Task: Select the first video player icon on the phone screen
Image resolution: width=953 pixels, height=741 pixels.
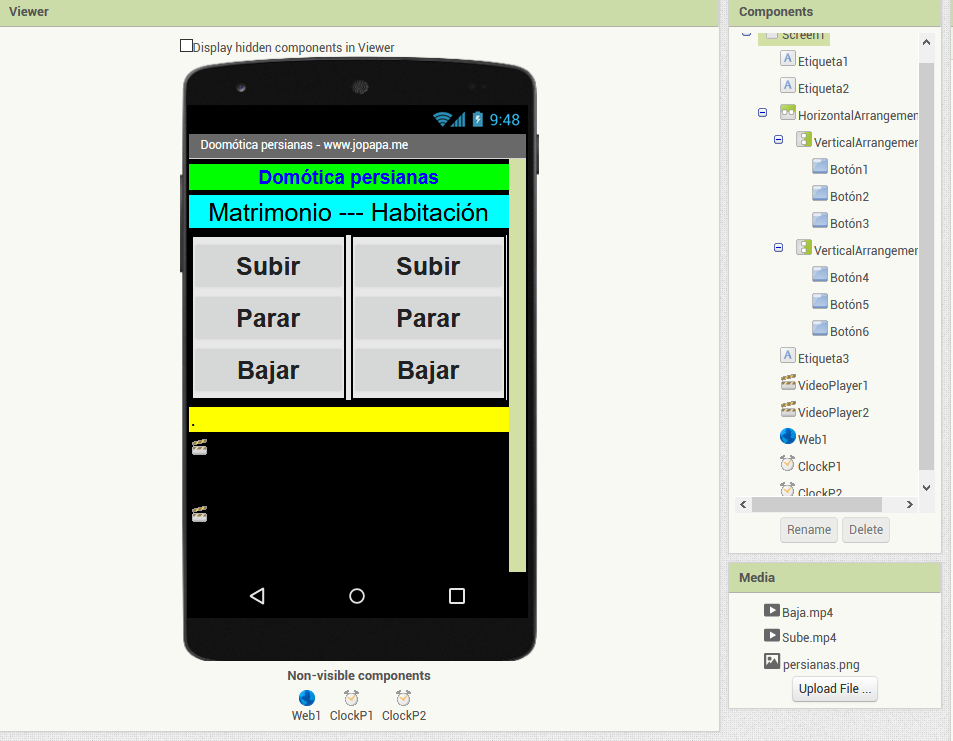Action: pos(199,448)
